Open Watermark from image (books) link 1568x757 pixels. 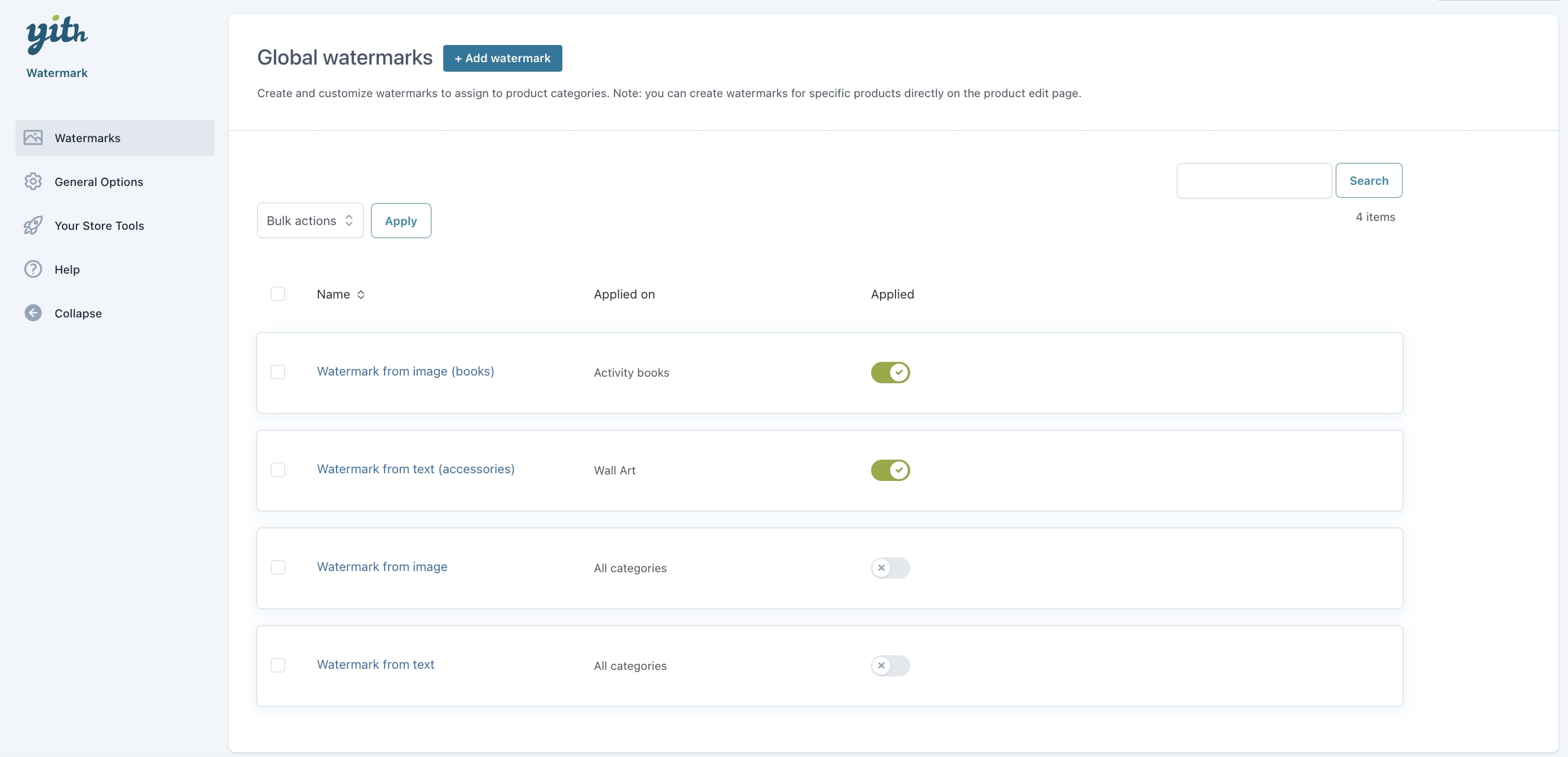coord(405,371)
